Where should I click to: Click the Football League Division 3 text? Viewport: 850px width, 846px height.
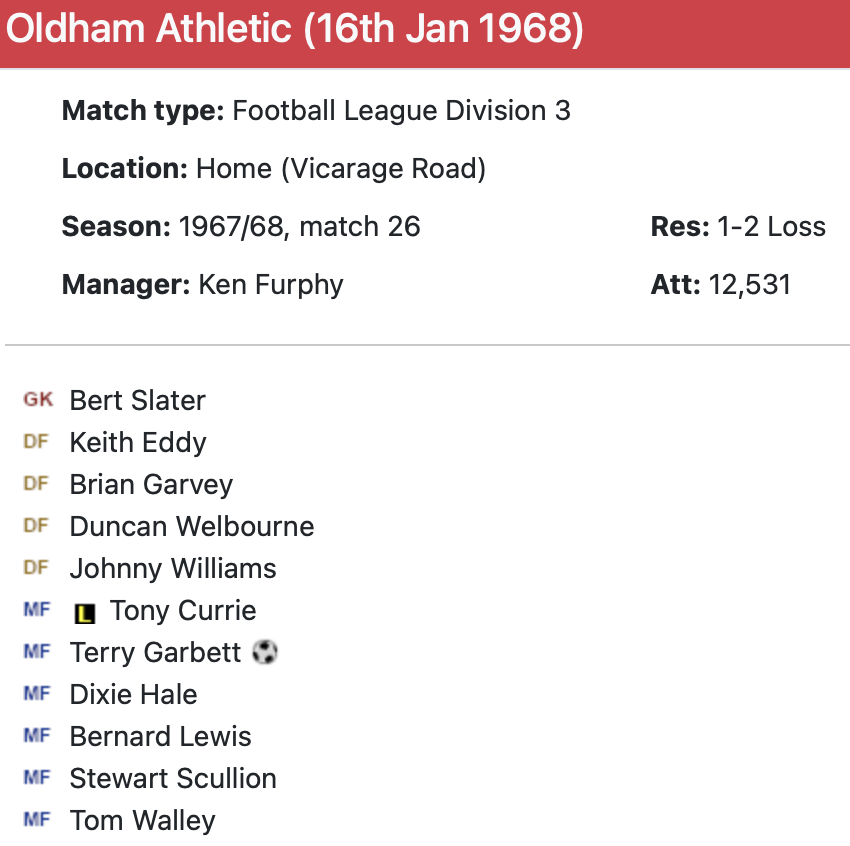pos(401,110)
